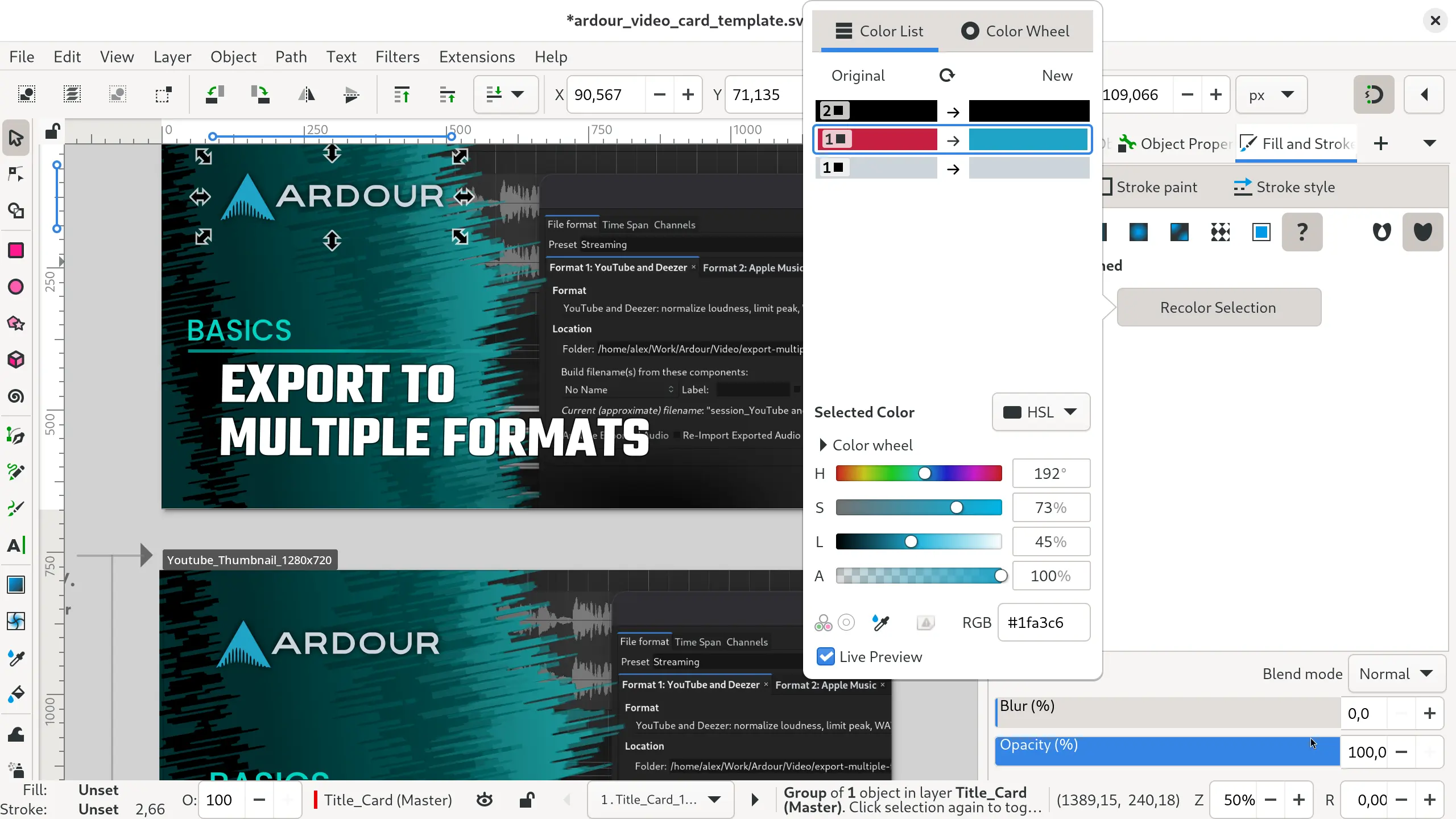Viewport: 1456px width, 819px height.
Task: Select the red original color swatch
Action: pos(876,139)
